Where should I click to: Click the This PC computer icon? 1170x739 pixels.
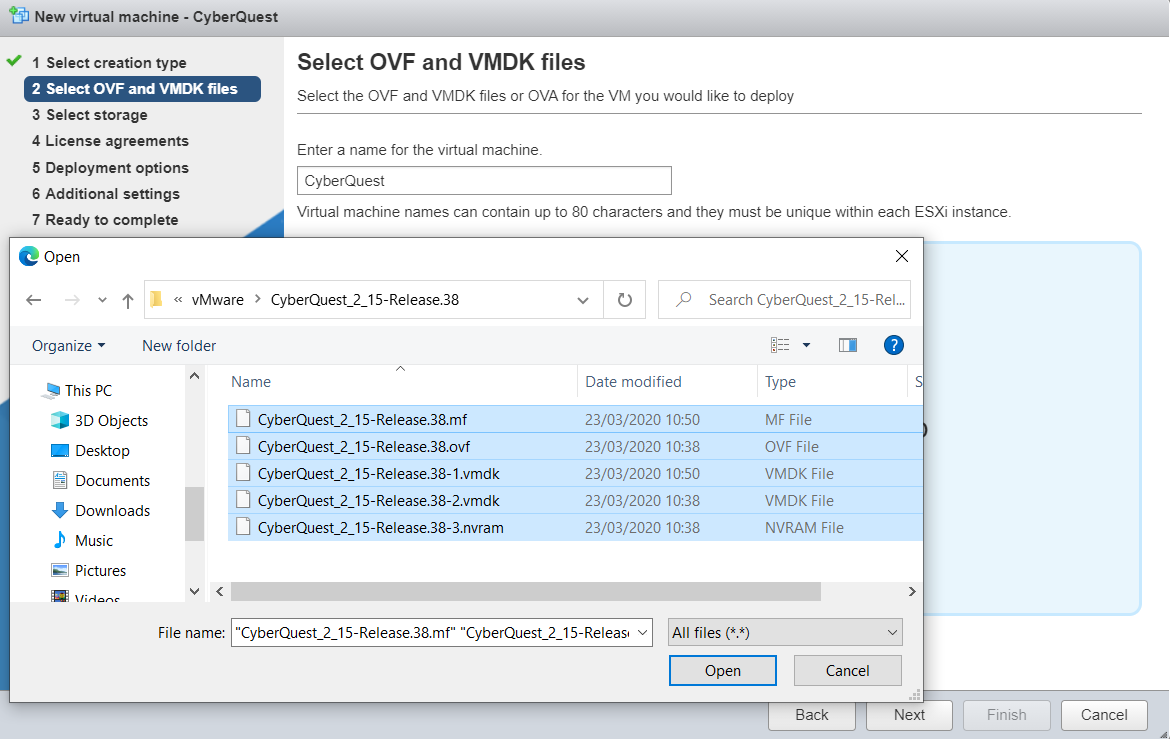pos(52,390)
